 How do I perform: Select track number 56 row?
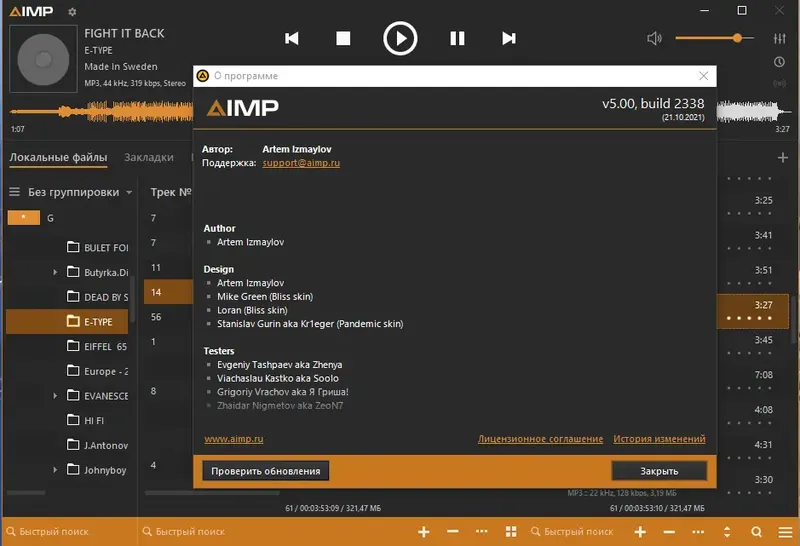coord(168,317)
